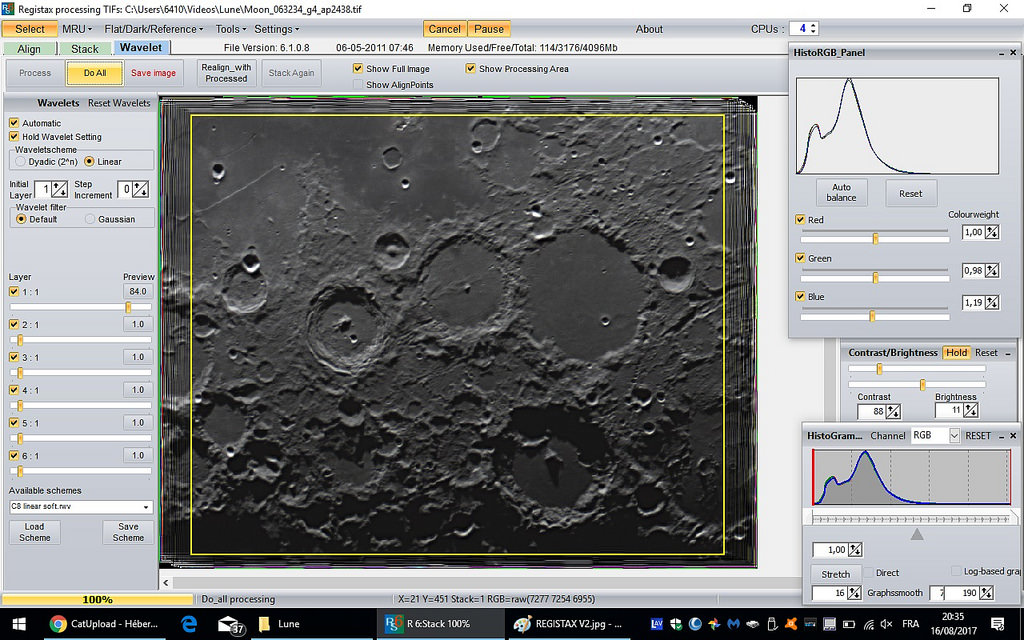Open the Mail app taskbar icon
The image size is (1024, 640).
click(x=230, y=624)
